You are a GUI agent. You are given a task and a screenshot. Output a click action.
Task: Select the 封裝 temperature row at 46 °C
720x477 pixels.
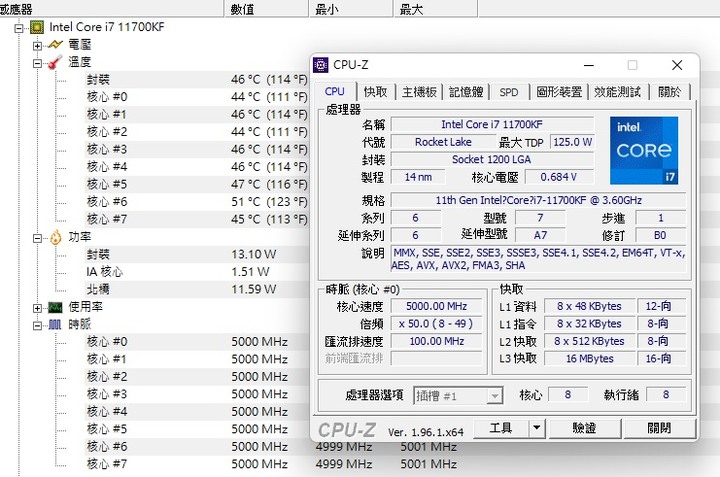click(x=197, y=79)
